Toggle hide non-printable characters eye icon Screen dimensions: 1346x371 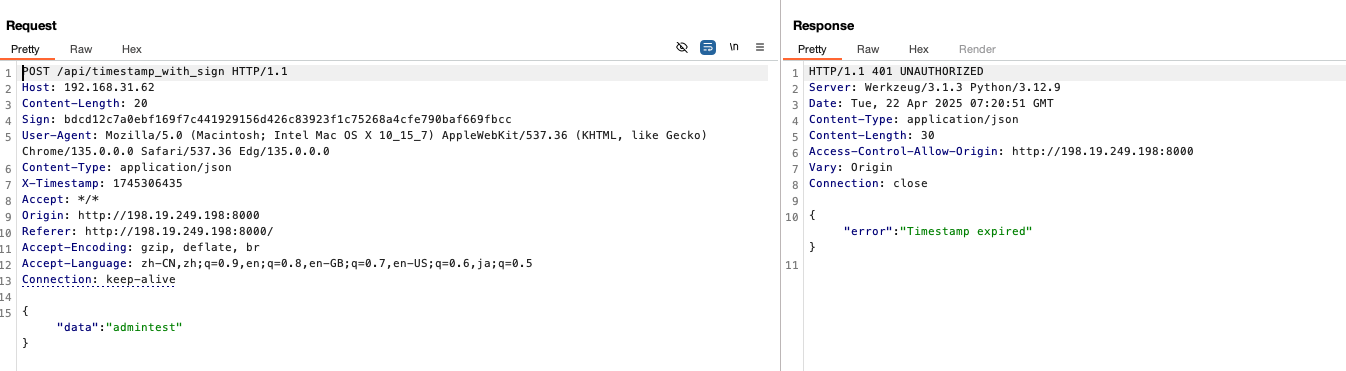(682, 47)
